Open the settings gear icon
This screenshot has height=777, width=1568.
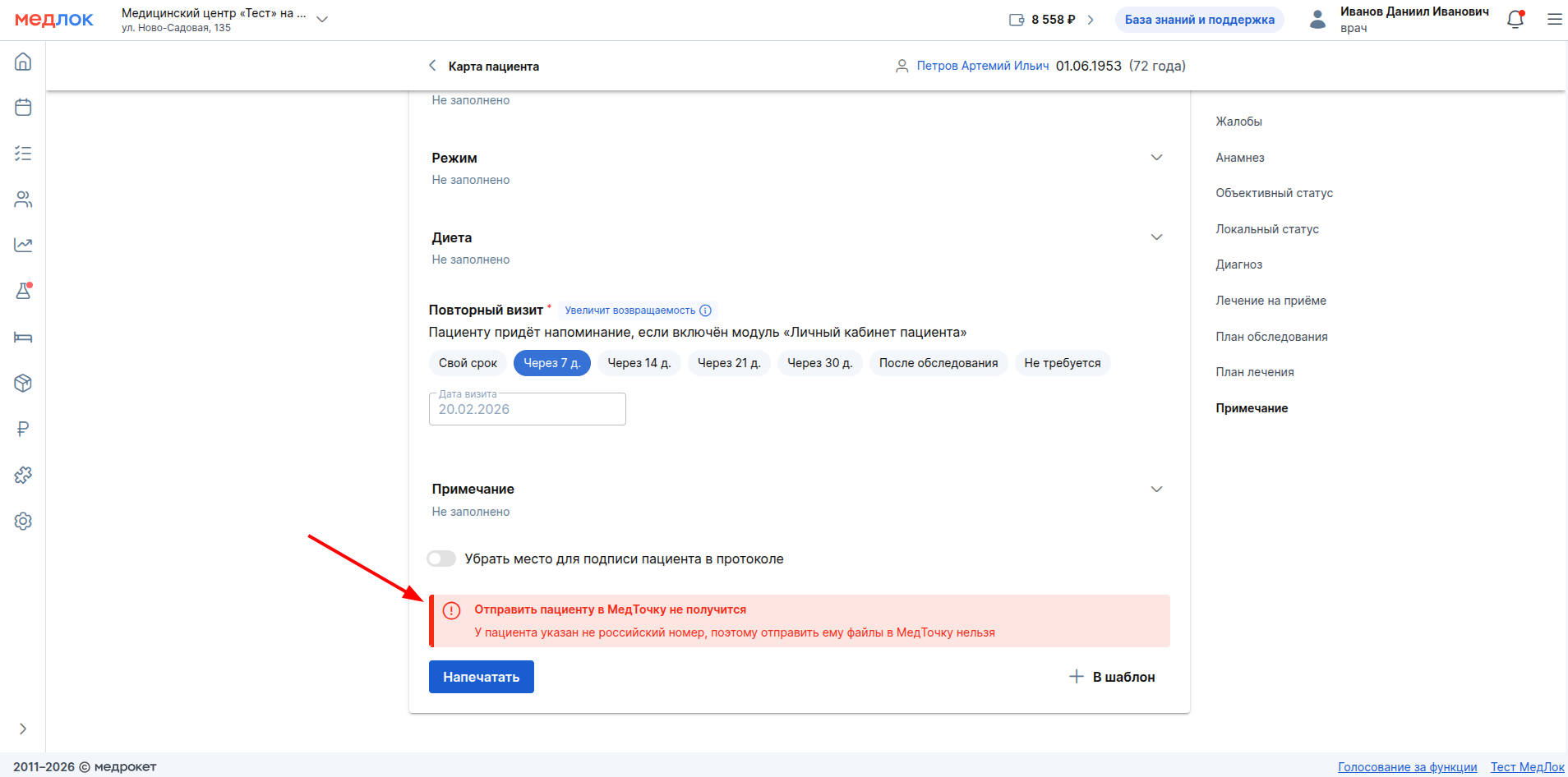point(23,521)
